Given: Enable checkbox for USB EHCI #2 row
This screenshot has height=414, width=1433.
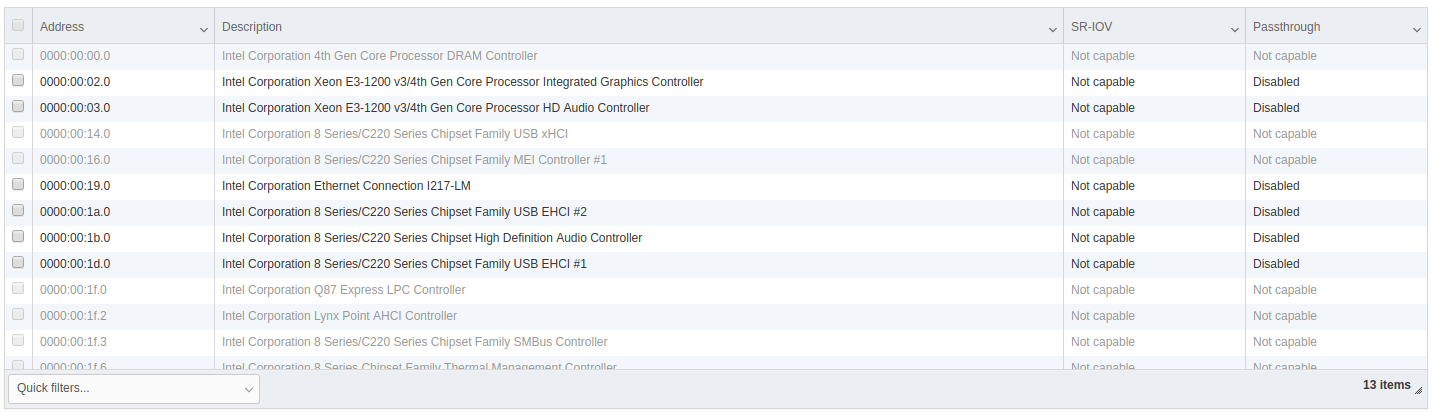Looking at the screenshot, I should pos(17,210).
